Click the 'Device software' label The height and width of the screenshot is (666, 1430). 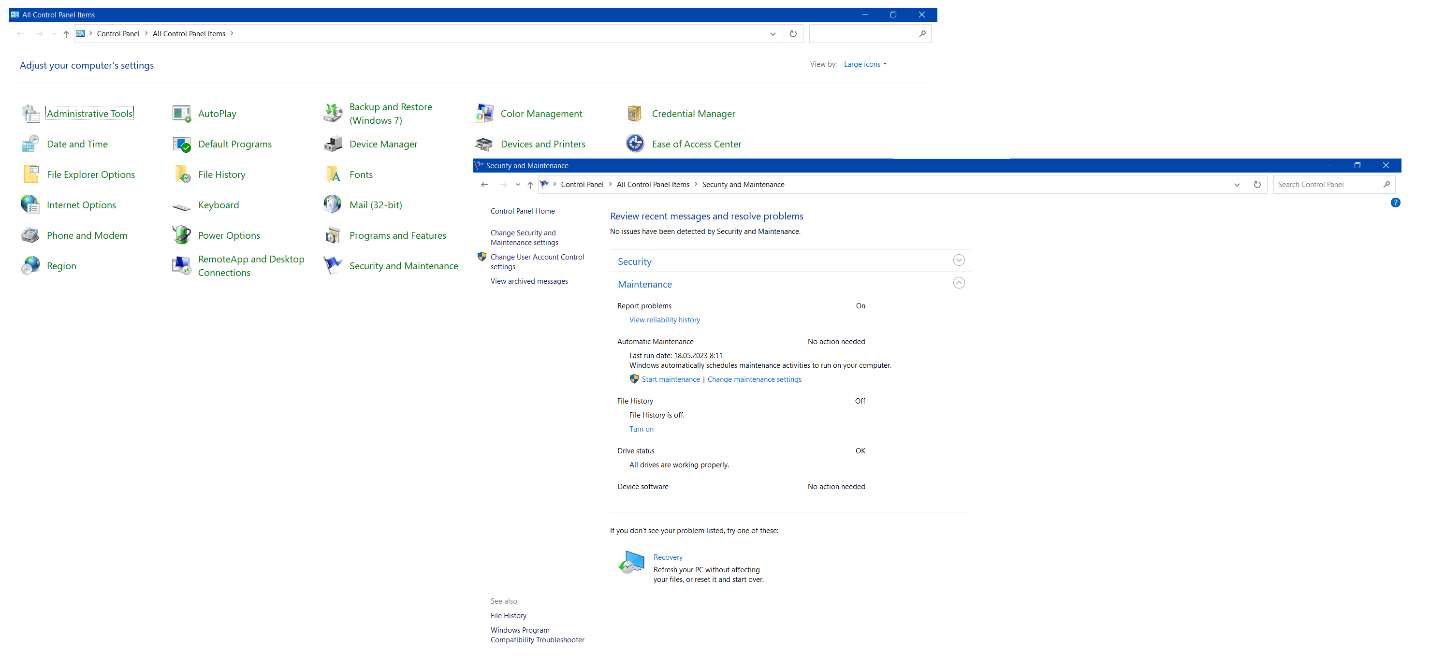coord(642,487)
